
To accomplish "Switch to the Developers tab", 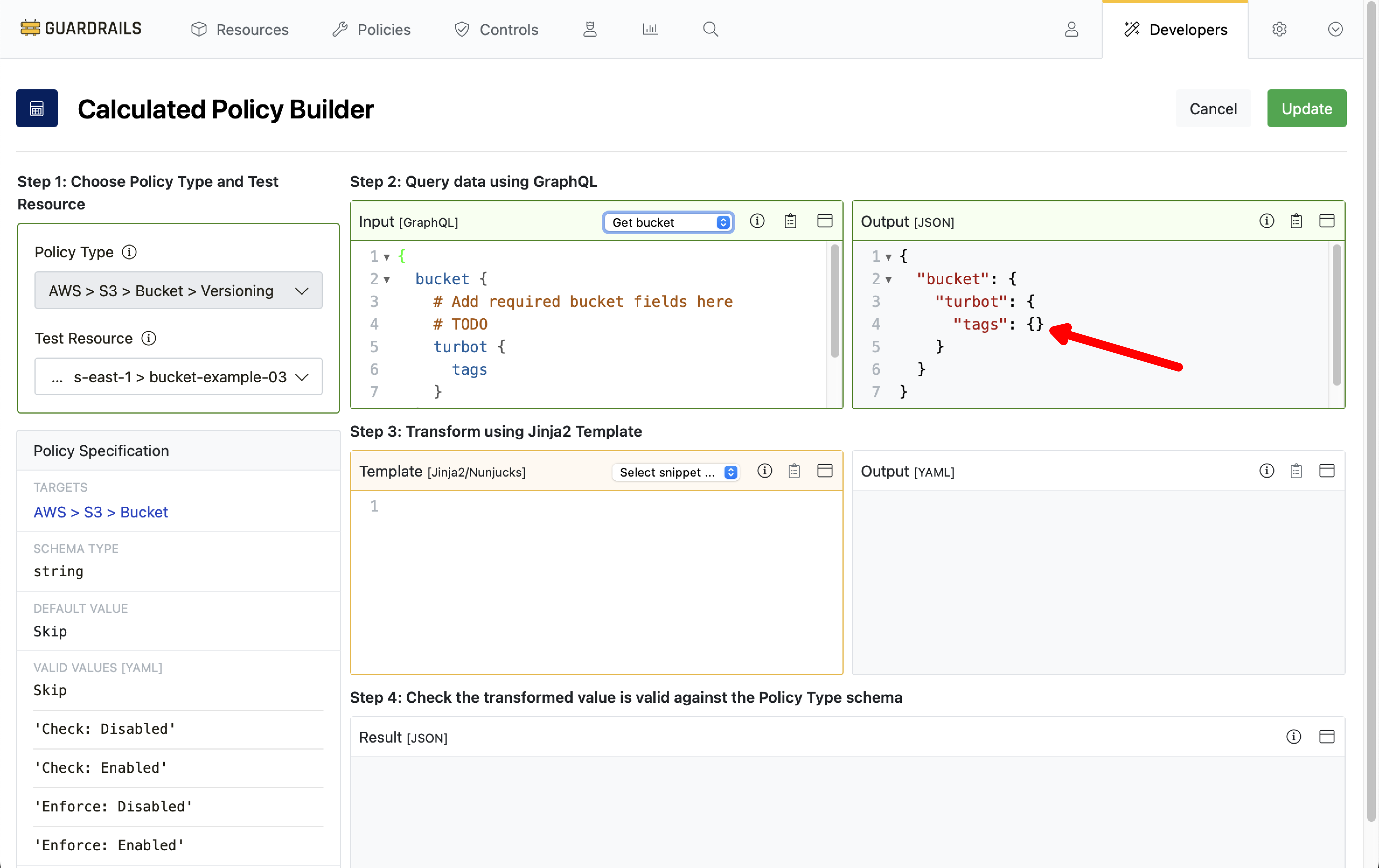I will pos(1175,29).
